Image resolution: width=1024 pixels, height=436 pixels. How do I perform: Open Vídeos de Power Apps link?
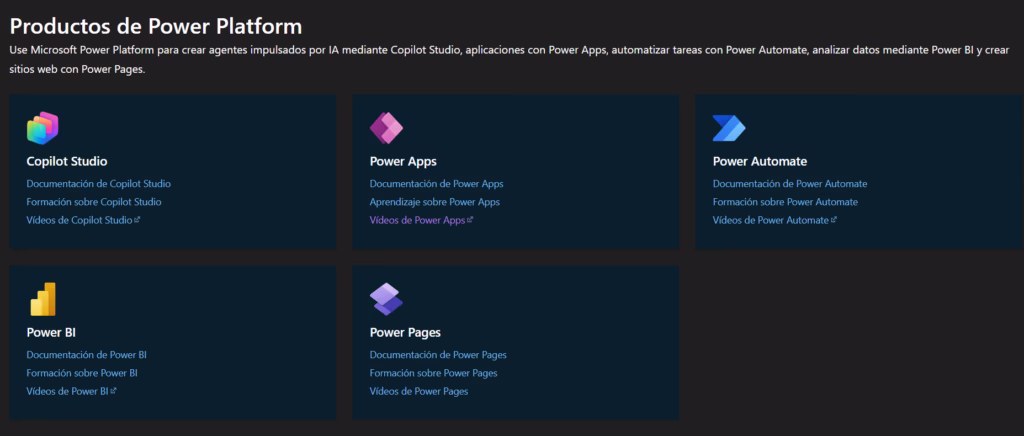point(417,220)
